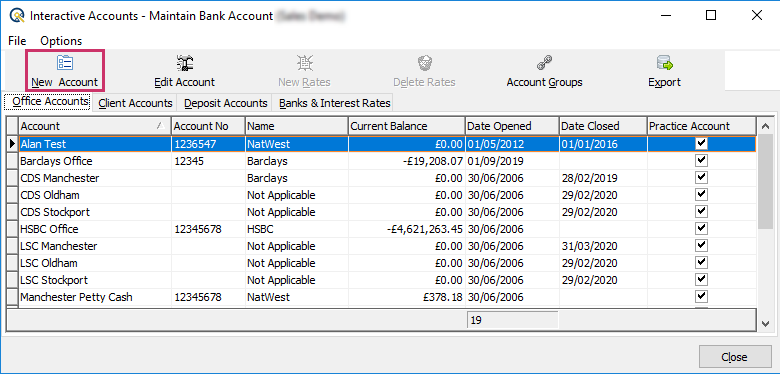Select the Barclays Office account row
This screenshot has width=780, height=374.
click(382, 161)
